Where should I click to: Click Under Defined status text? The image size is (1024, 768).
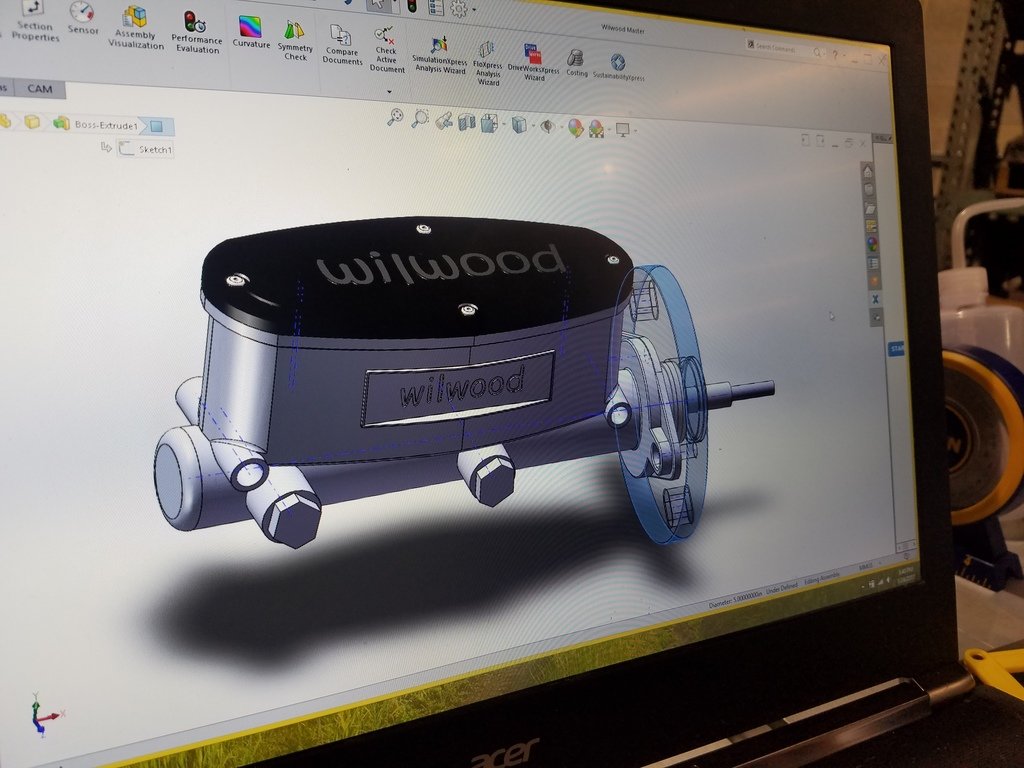782,588
